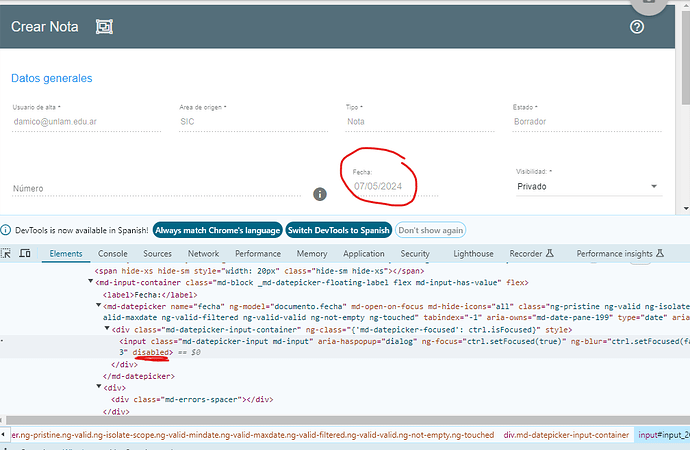The image size is (690, 450).
Task: Open the Memory tab
Action: tap(312, 254)
